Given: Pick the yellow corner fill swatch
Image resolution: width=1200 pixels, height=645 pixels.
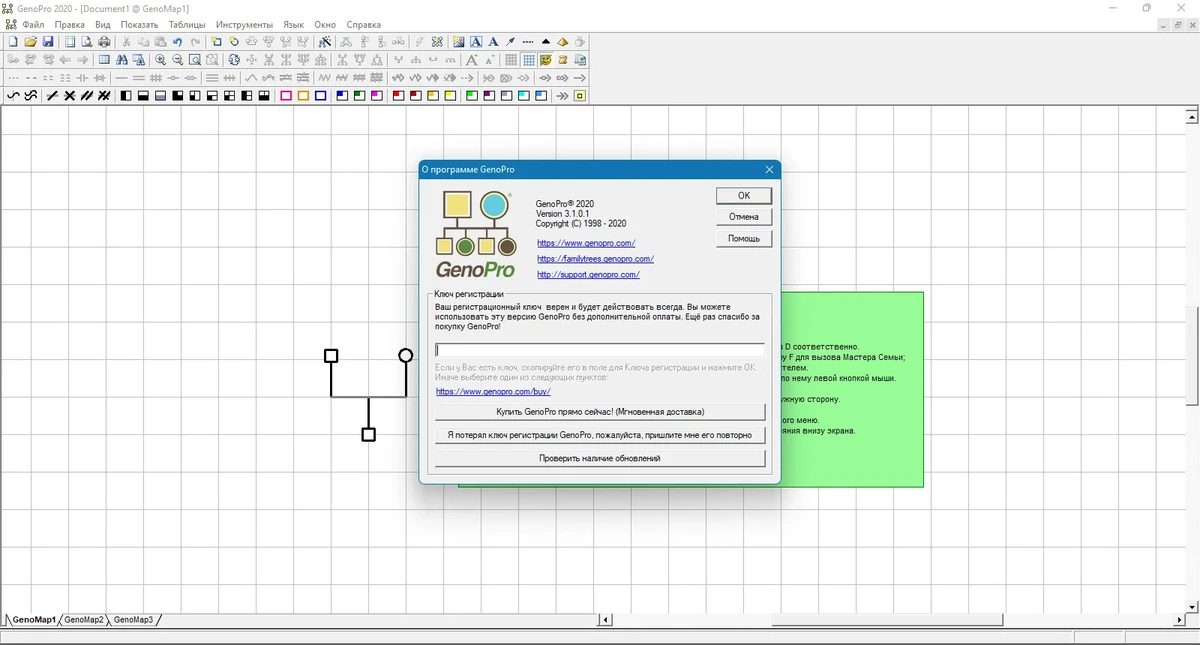Looking at the screenshot, I should (450, 96).
